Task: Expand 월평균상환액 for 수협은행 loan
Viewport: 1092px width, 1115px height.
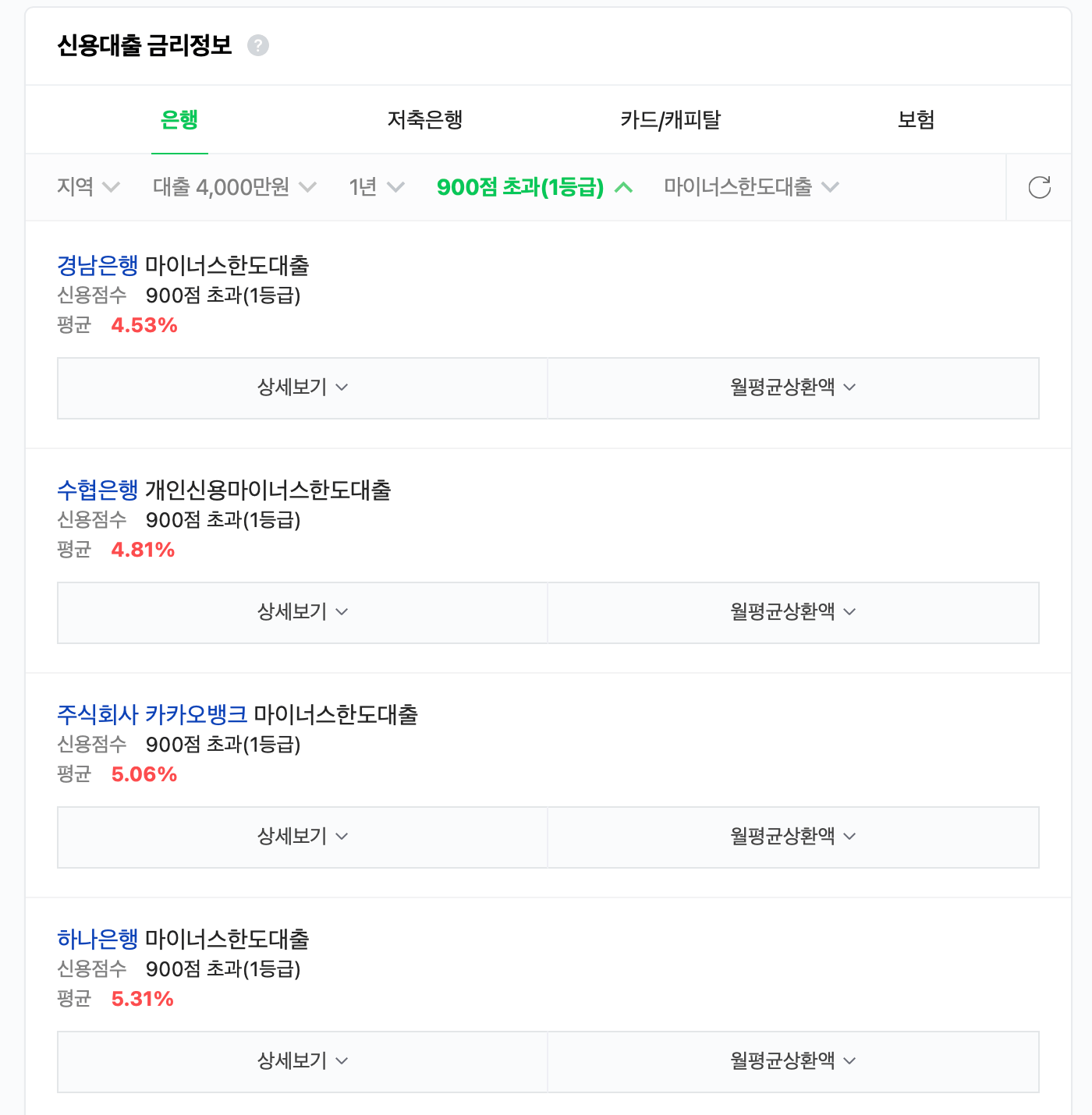Action: (793, 613)
